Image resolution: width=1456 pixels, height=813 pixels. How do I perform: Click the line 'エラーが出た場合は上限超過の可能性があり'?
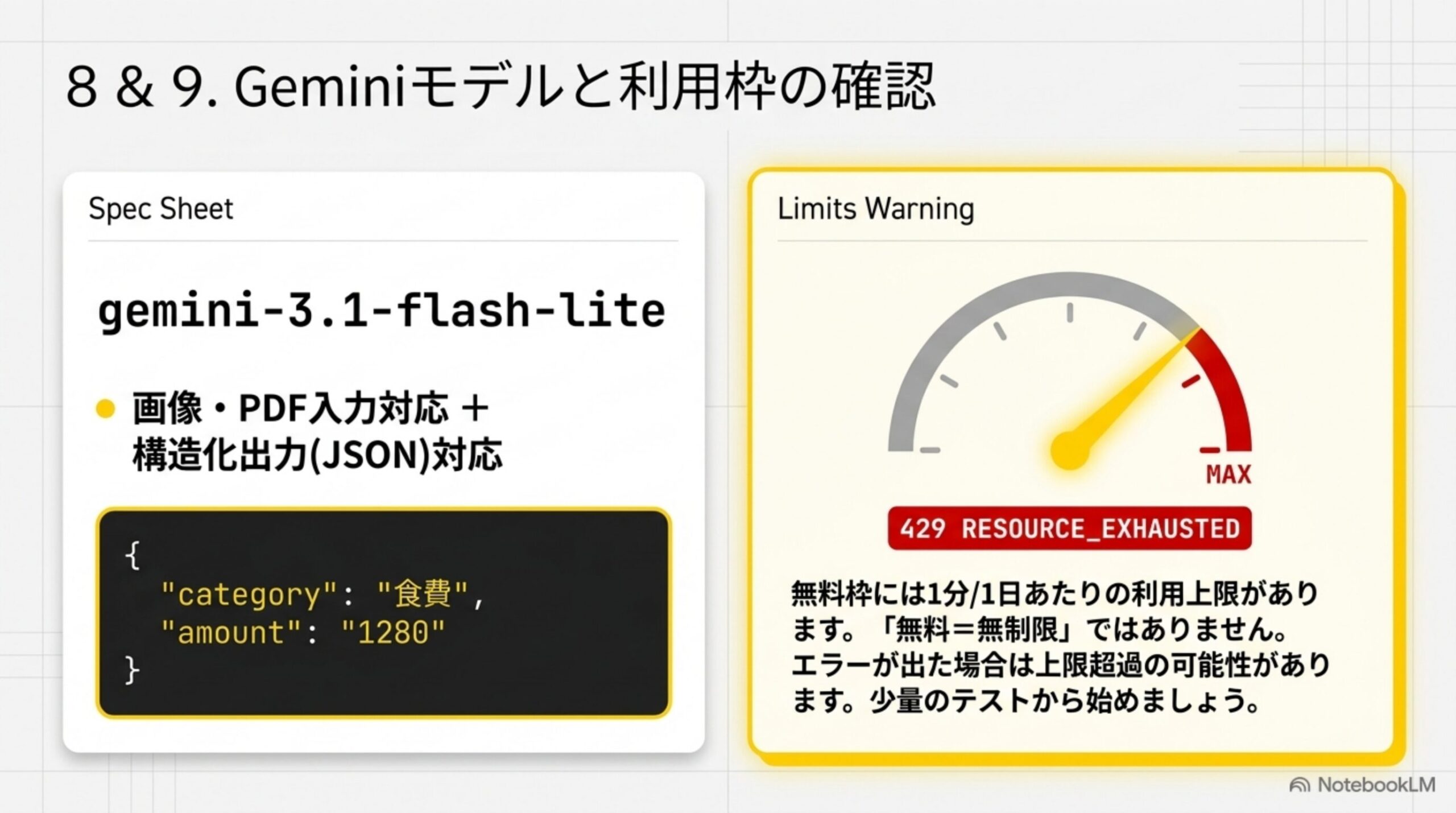coord(1061,665)
